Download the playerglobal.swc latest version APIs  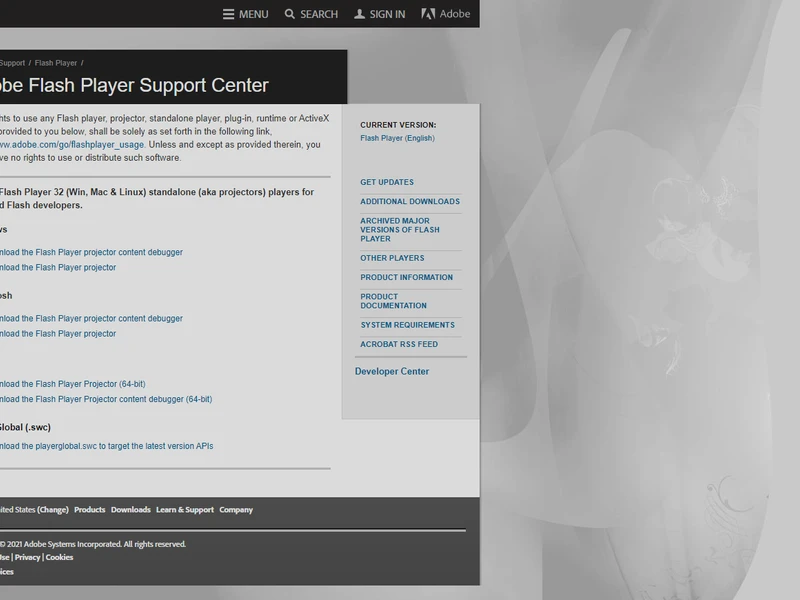pyautogui.click(x=107, y=446)
